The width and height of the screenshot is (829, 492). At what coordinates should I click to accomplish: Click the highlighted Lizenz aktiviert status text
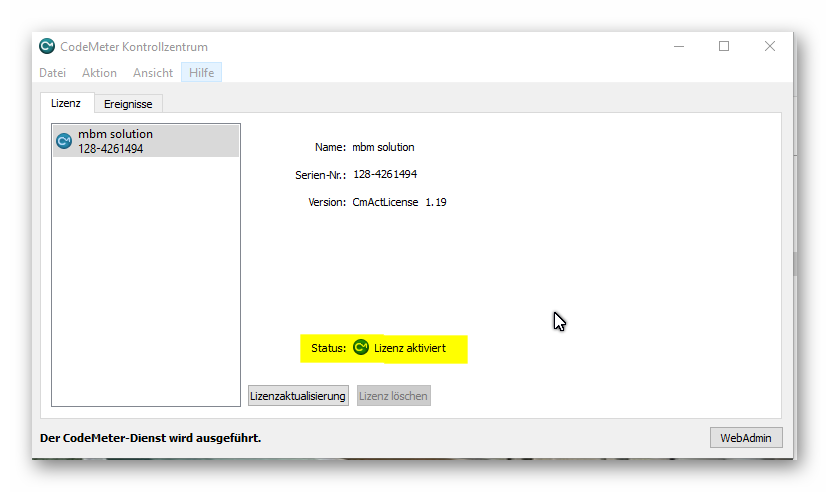[410, 348]
